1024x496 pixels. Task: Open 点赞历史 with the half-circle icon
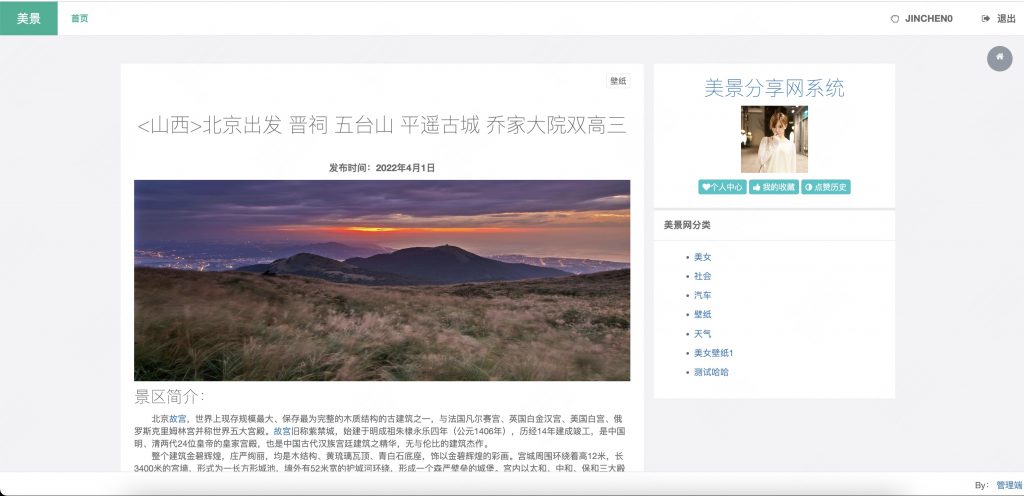(x=826, y=187)
